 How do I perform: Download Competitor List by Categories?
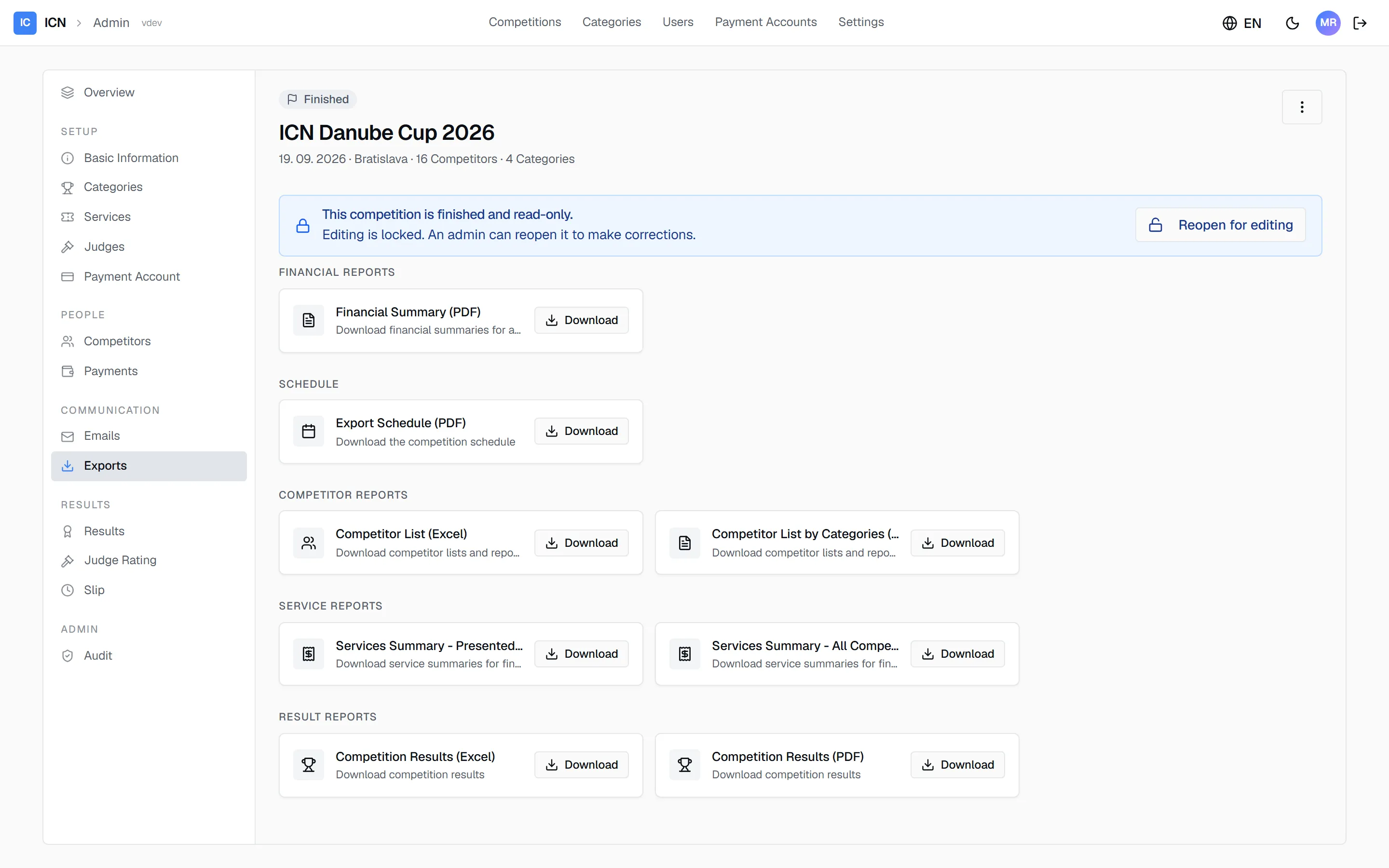pos(957,542)
